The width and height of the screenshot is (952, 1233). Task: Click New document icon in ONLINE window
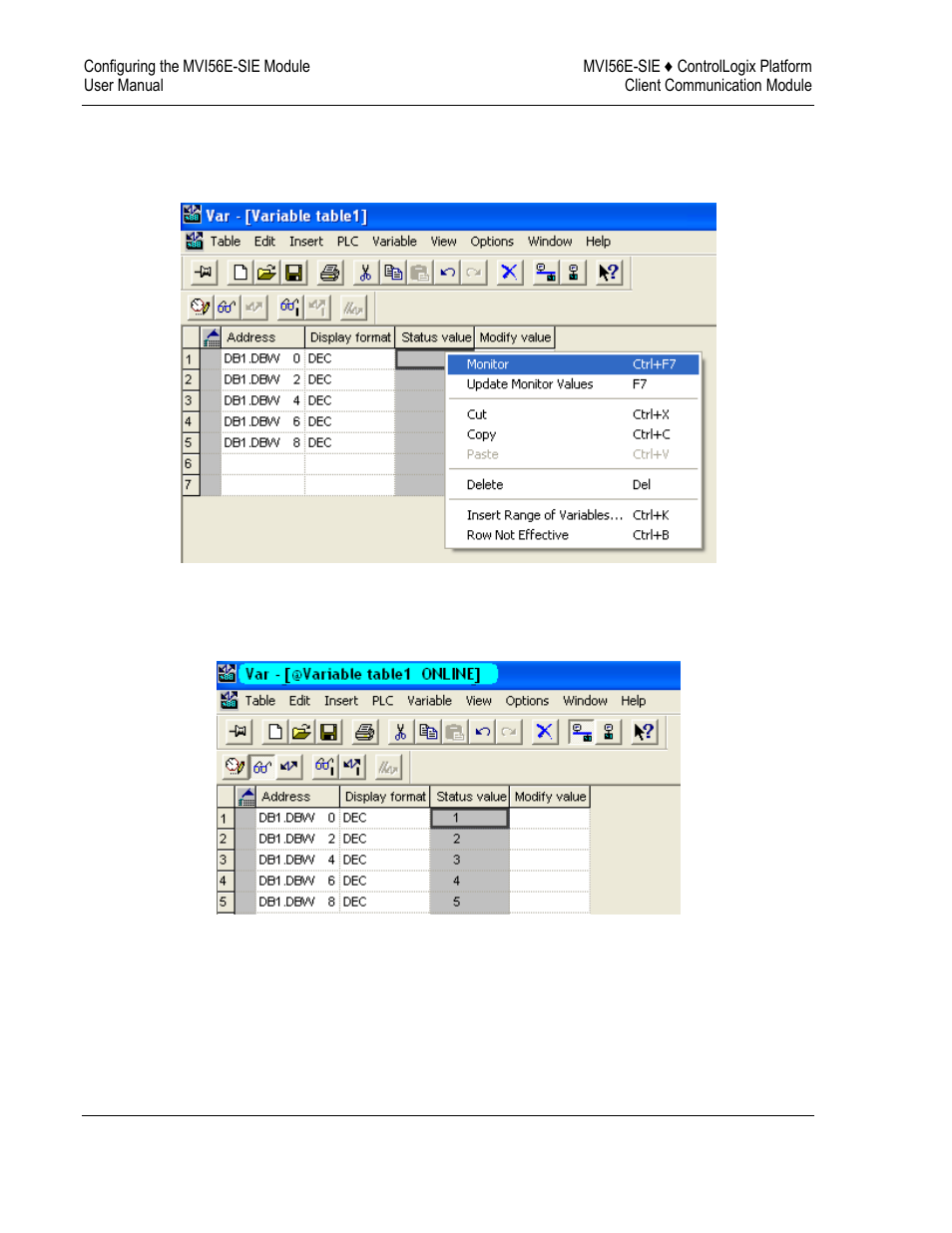point(274,732)
